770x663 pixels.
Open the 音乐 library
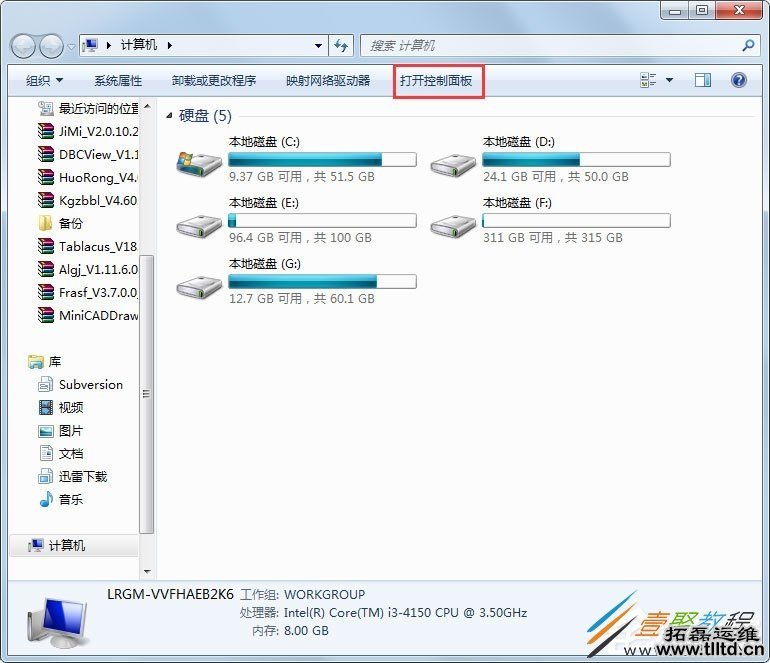point(61,499)
